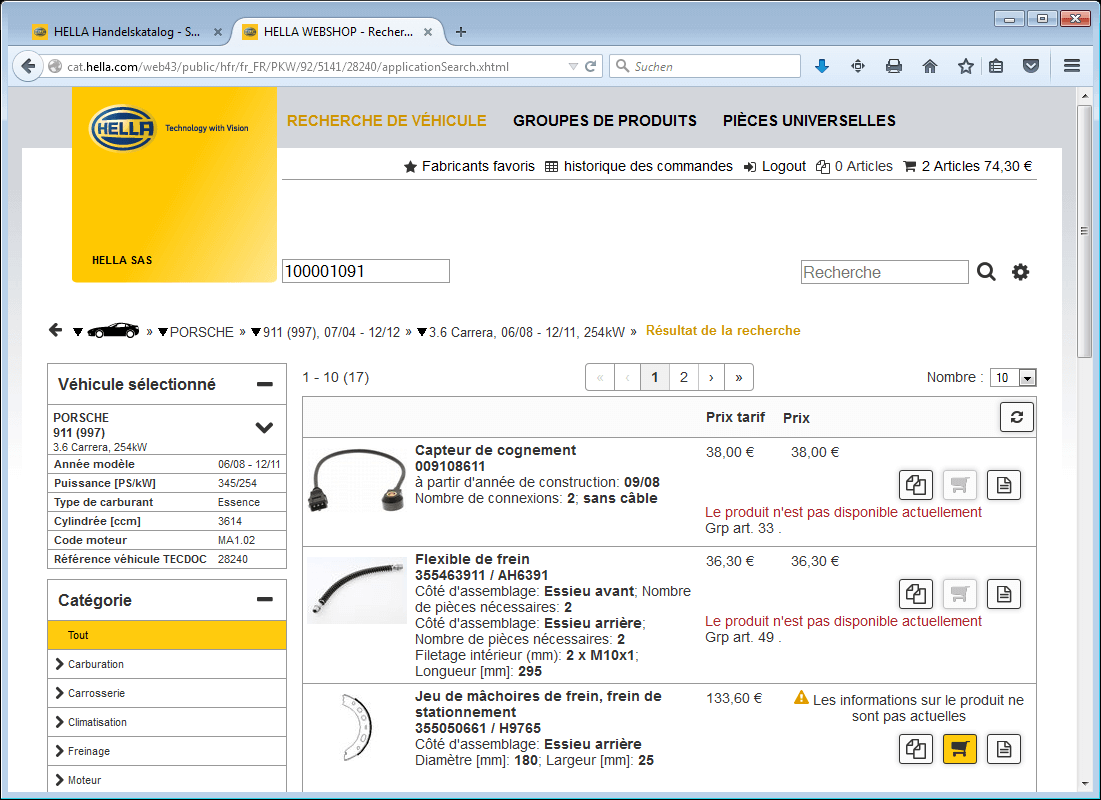Screen dimensions: 1101x800
Task: Collapse the Véhicule sélectionné panel
Action: 265,384
